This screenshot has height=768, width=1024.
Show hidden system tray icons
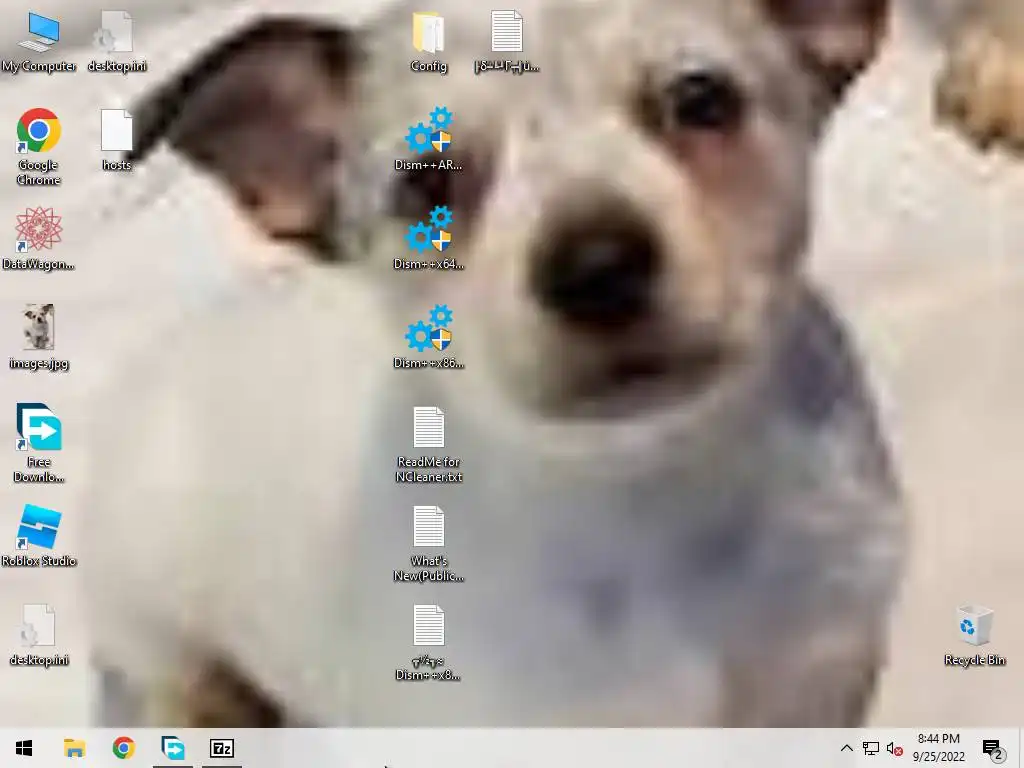point(846,748)
